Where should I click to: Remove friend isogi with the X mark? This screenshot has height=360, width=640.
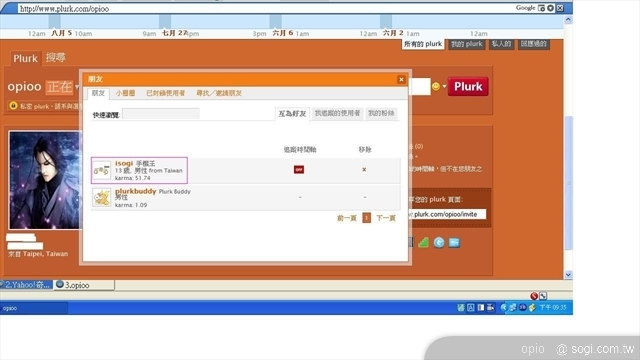364,169
